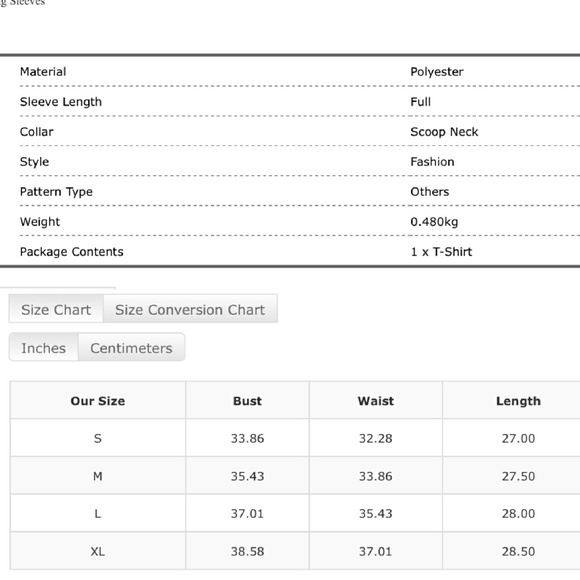Image resolution: width=580 pixels, height=580 pixels.
Task: Click the Polyester material value
Action: tap(437, 72)
